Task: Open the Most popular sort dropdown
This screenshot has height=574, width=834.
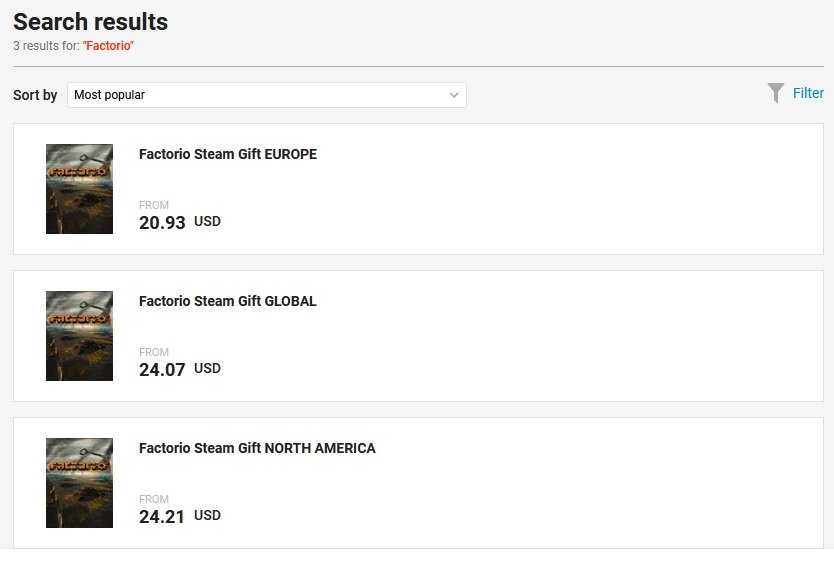Action: (x=266, y=95)
